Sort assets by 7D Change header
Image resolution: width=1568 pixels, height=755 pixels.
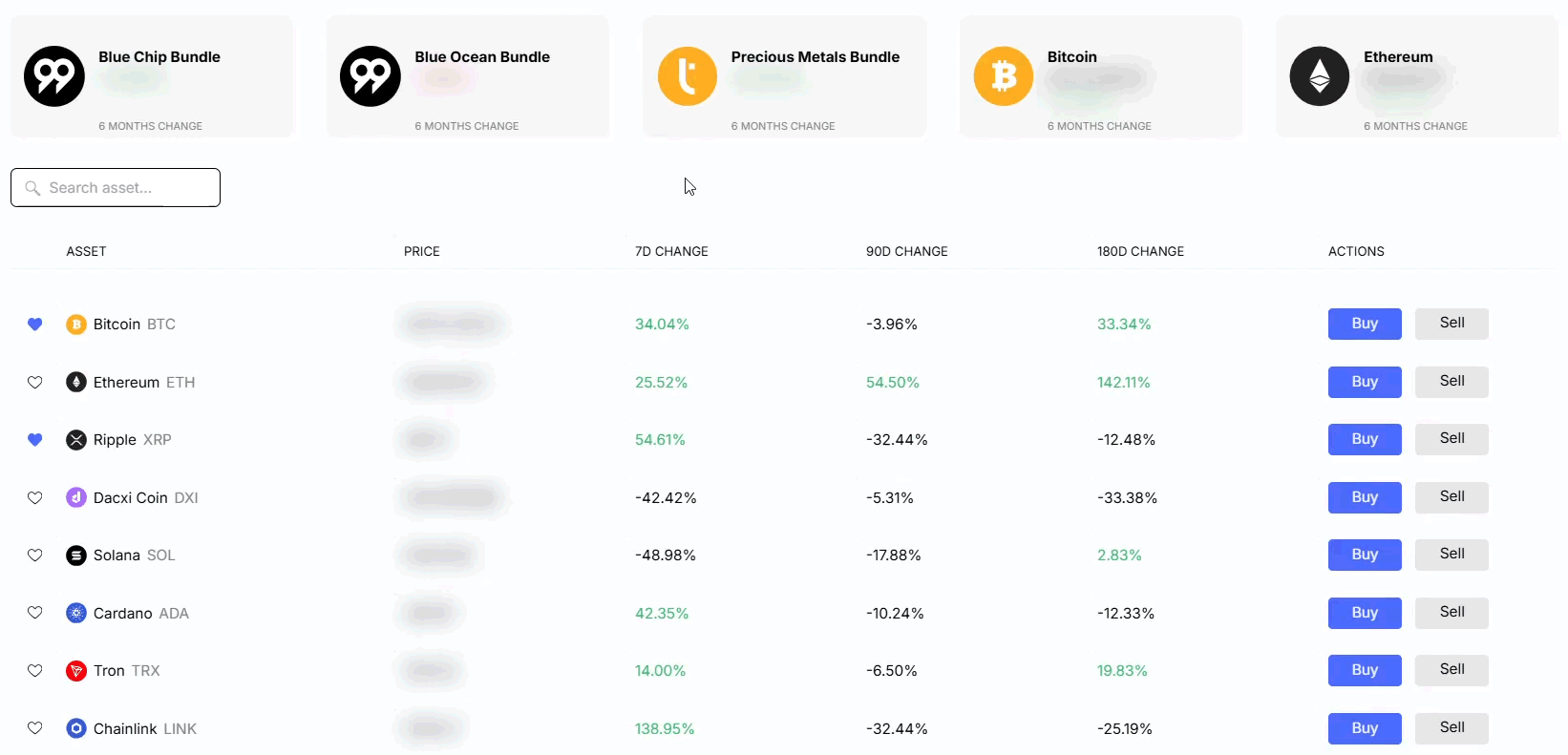pyautogui.click(x=671, y=251)
